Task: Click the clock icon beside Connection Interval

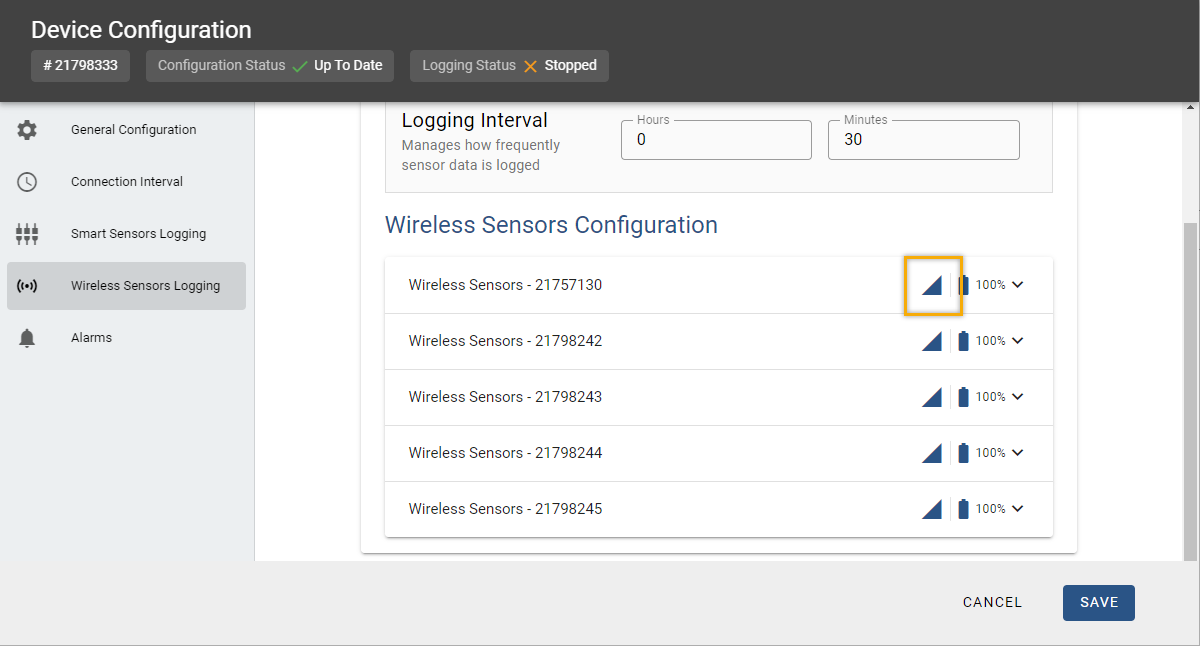Action: [x=27, y=182]
